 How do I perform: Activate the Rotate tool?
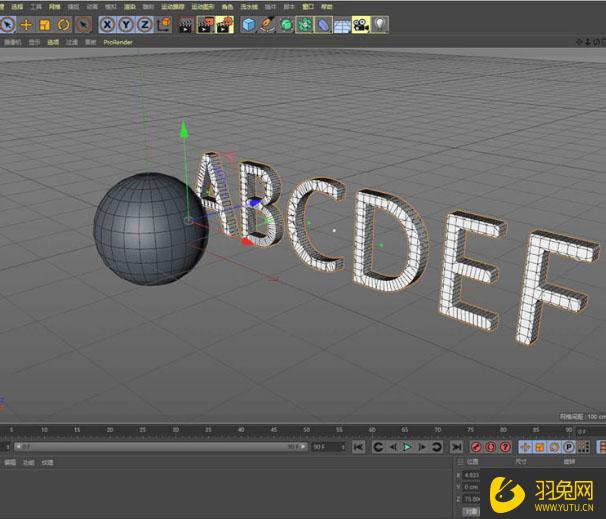(x=64, y=25)
